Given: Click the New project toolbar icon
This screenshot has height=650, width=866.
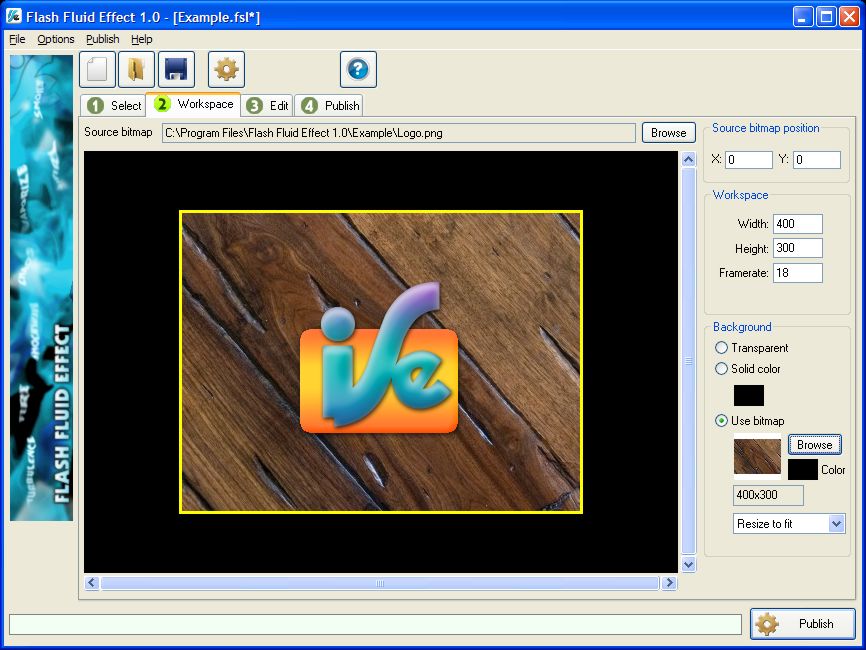Looking at the screenshot, I should (97, 70).
